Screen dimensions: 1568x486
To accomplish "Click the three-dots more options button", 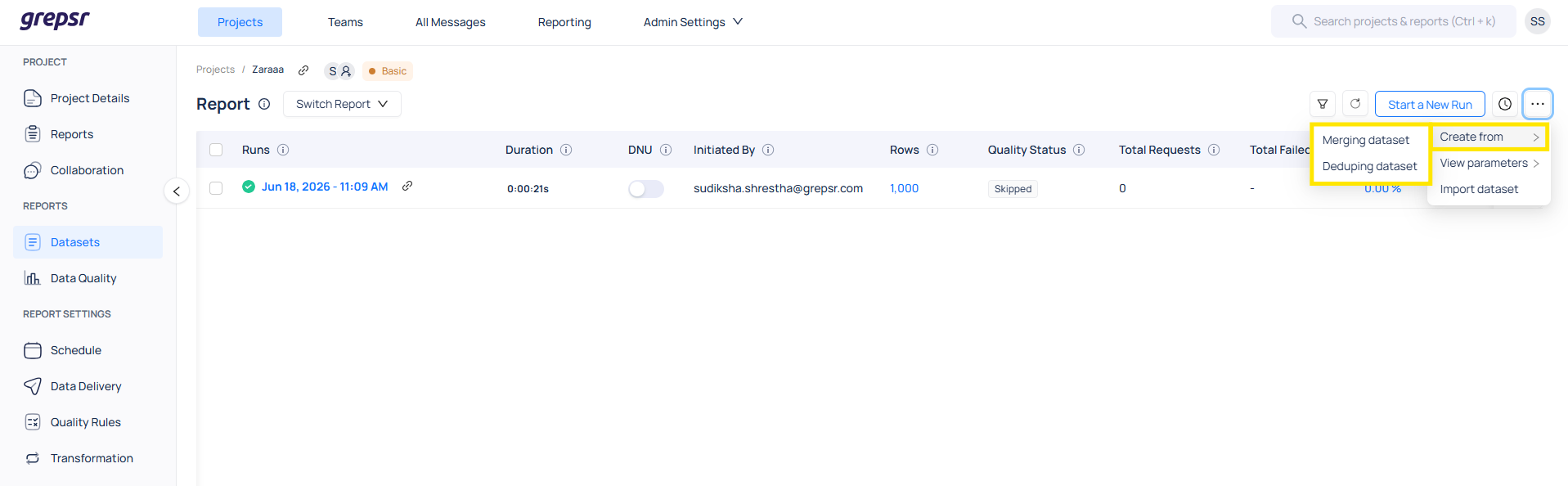I will [1538, 104].
